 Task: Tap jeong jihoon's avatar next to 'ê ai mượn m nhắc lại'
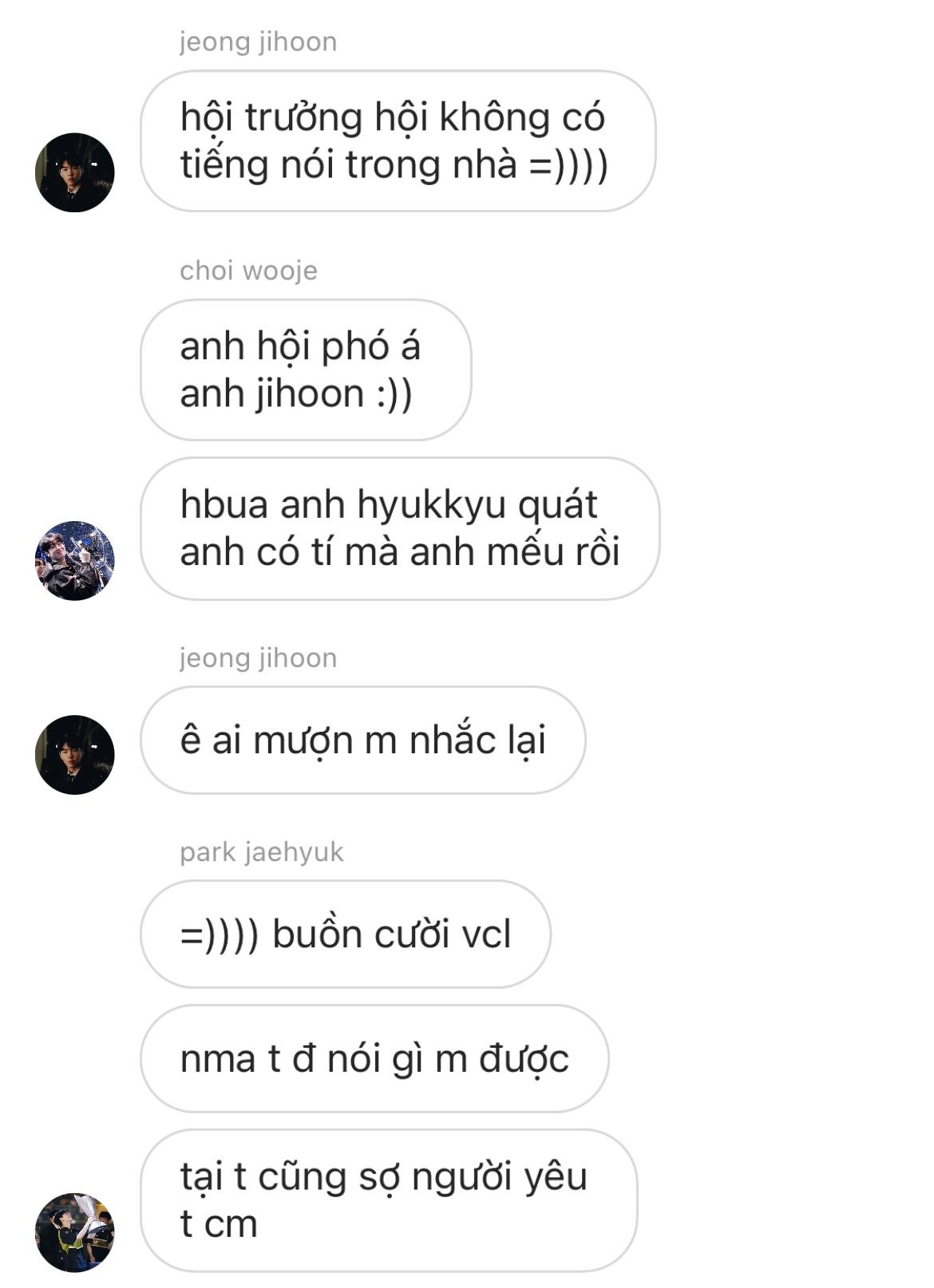(75, 754)
